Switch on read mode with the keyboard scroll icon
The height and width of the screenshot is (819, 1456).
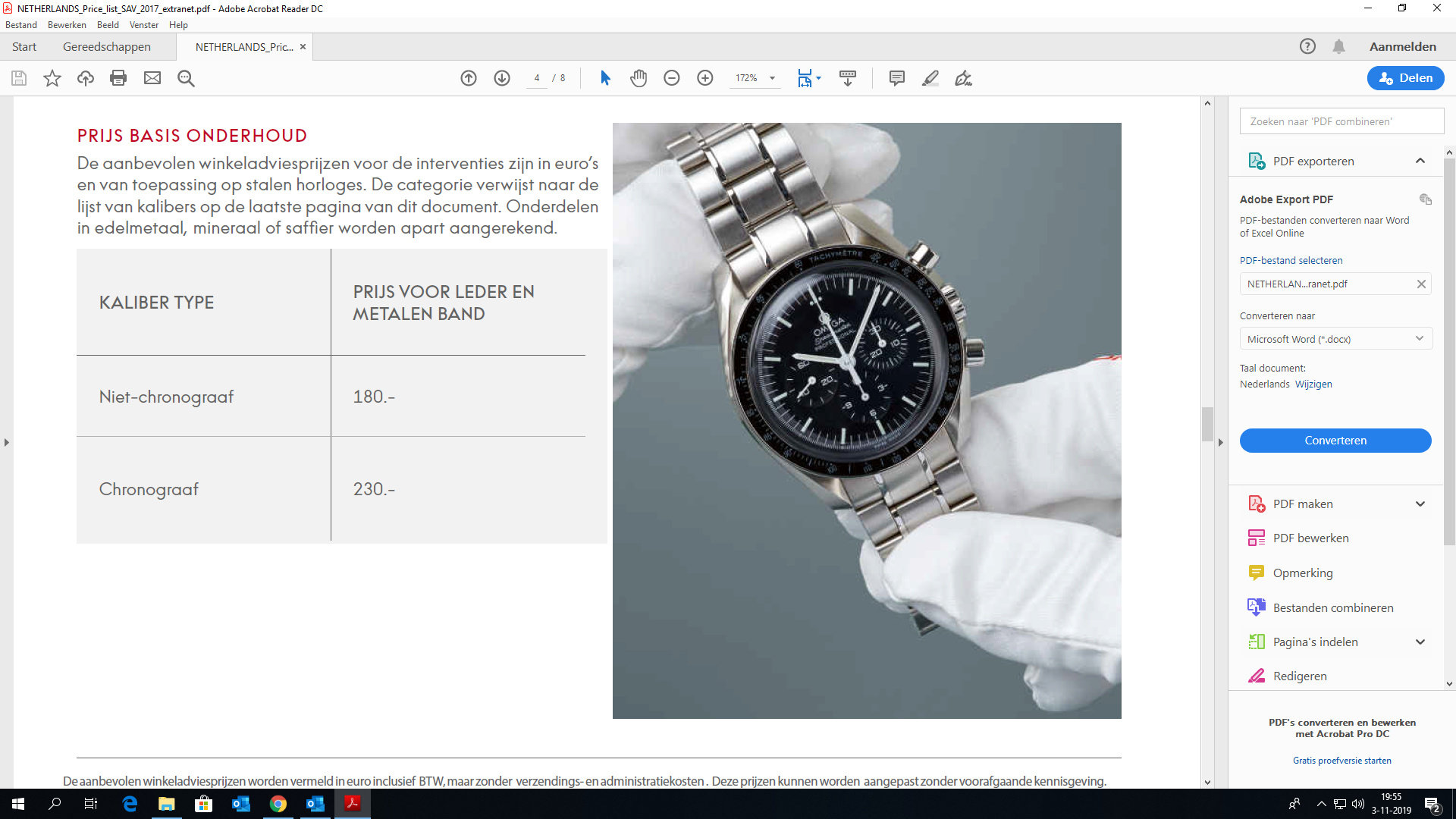[848, 78]
